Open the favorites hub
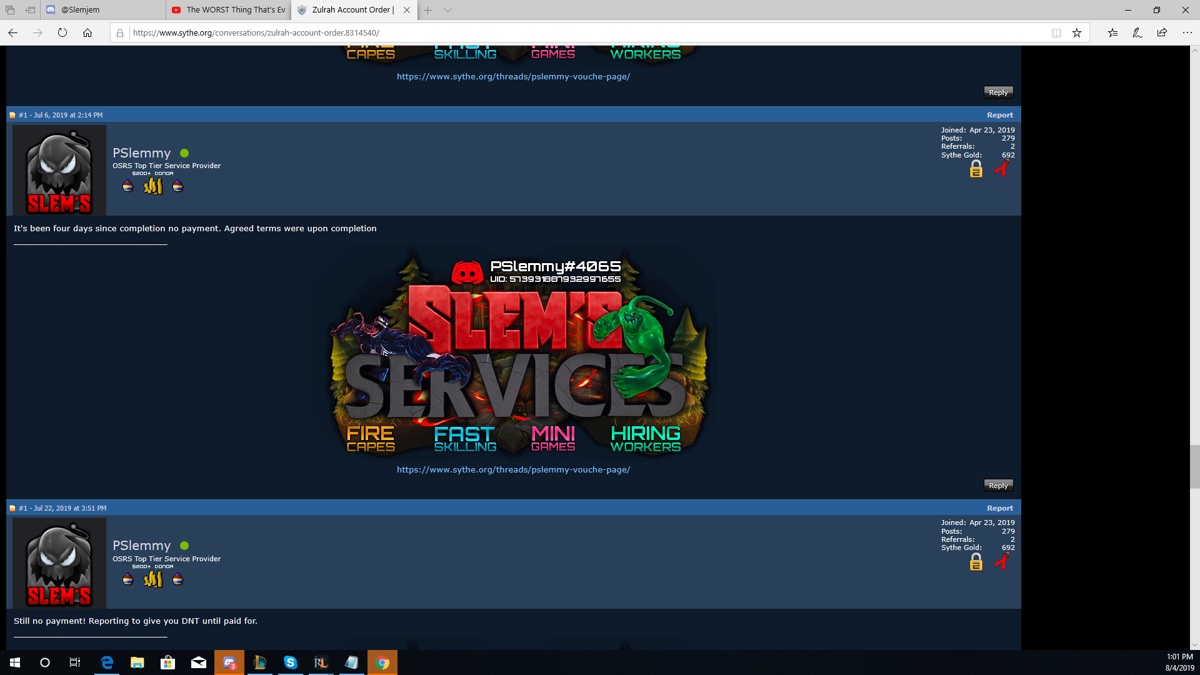1200x675 pixels. point(1112,33)
